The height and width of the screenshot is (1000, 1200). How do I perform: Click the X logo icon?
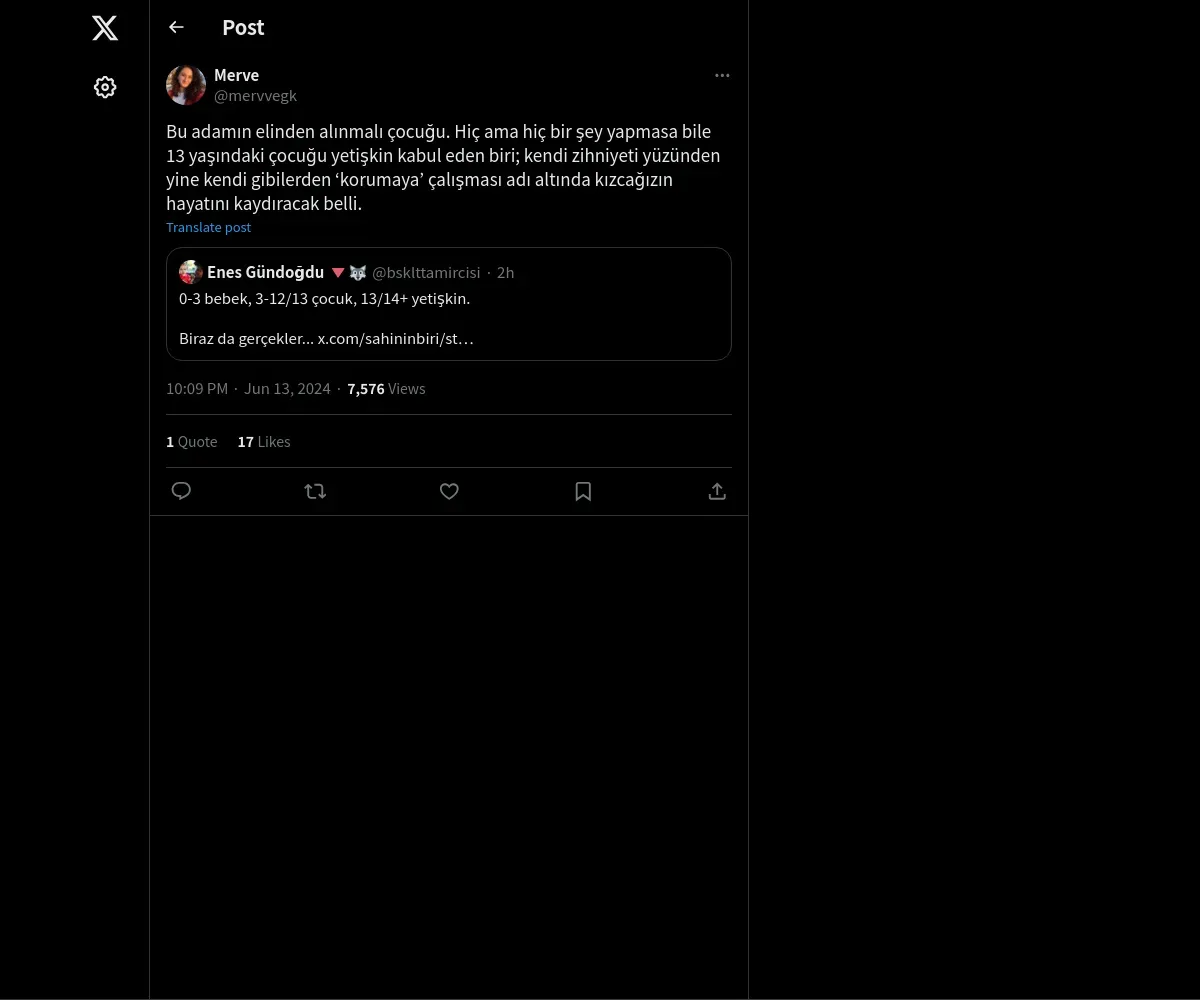105,28
